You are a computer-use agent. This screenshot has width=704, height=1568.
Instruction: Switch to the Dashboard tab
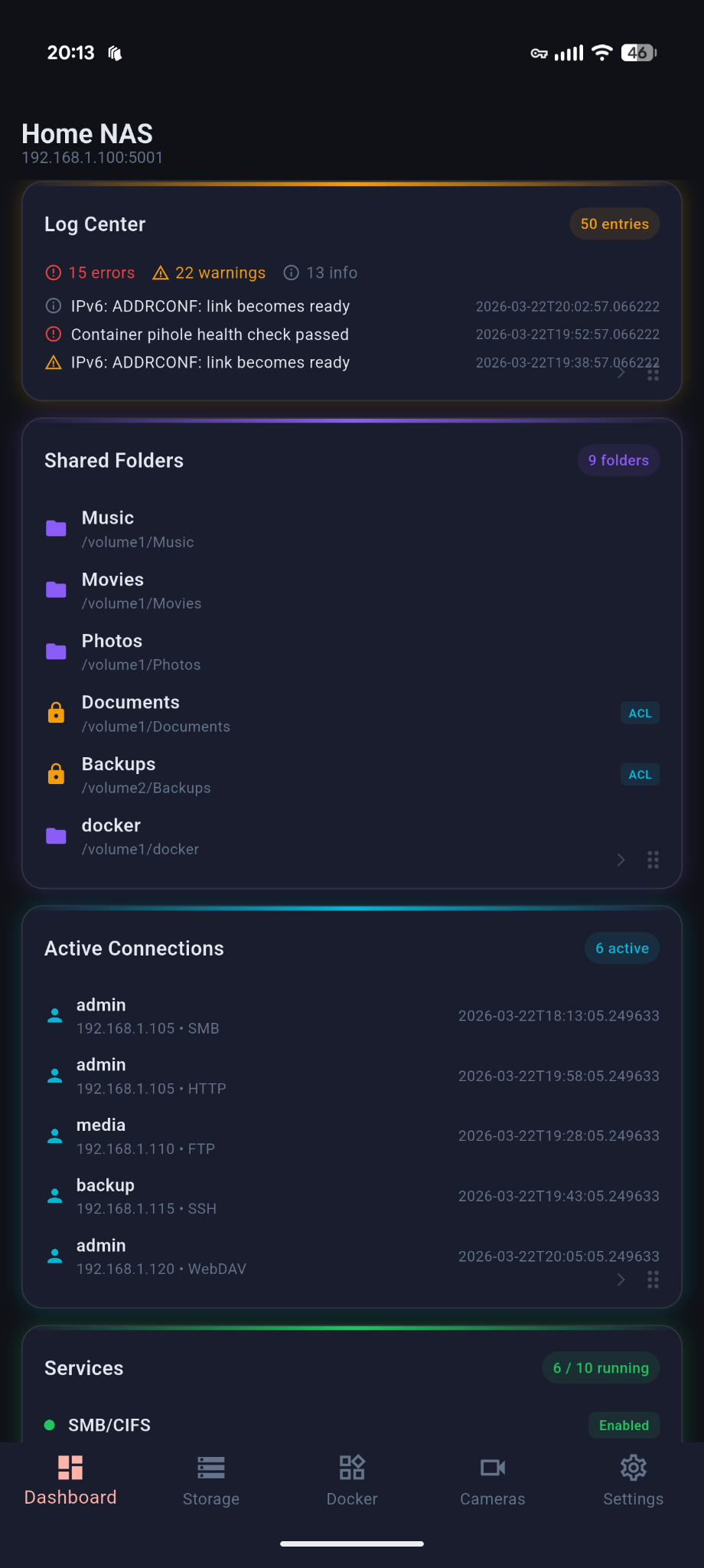click(70, 1481)
